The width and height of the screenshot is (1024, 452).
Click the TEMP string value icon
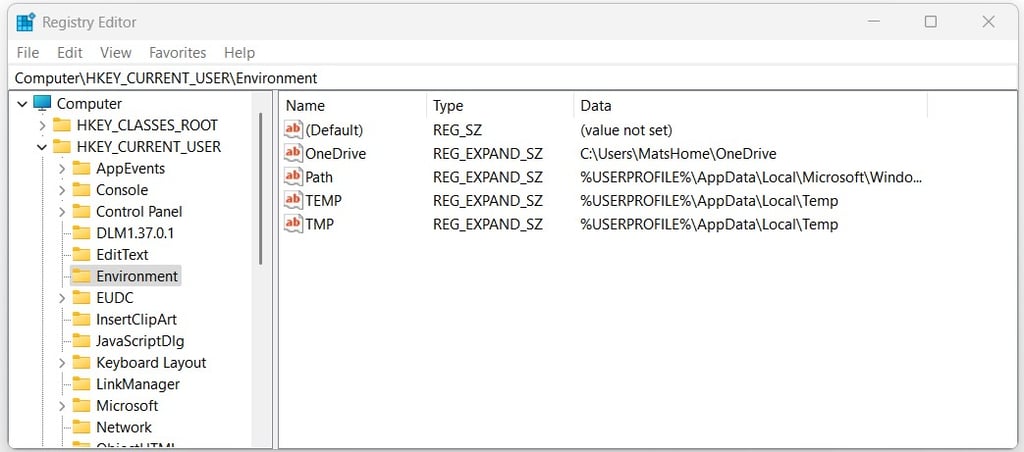click(x=294, y=201)
